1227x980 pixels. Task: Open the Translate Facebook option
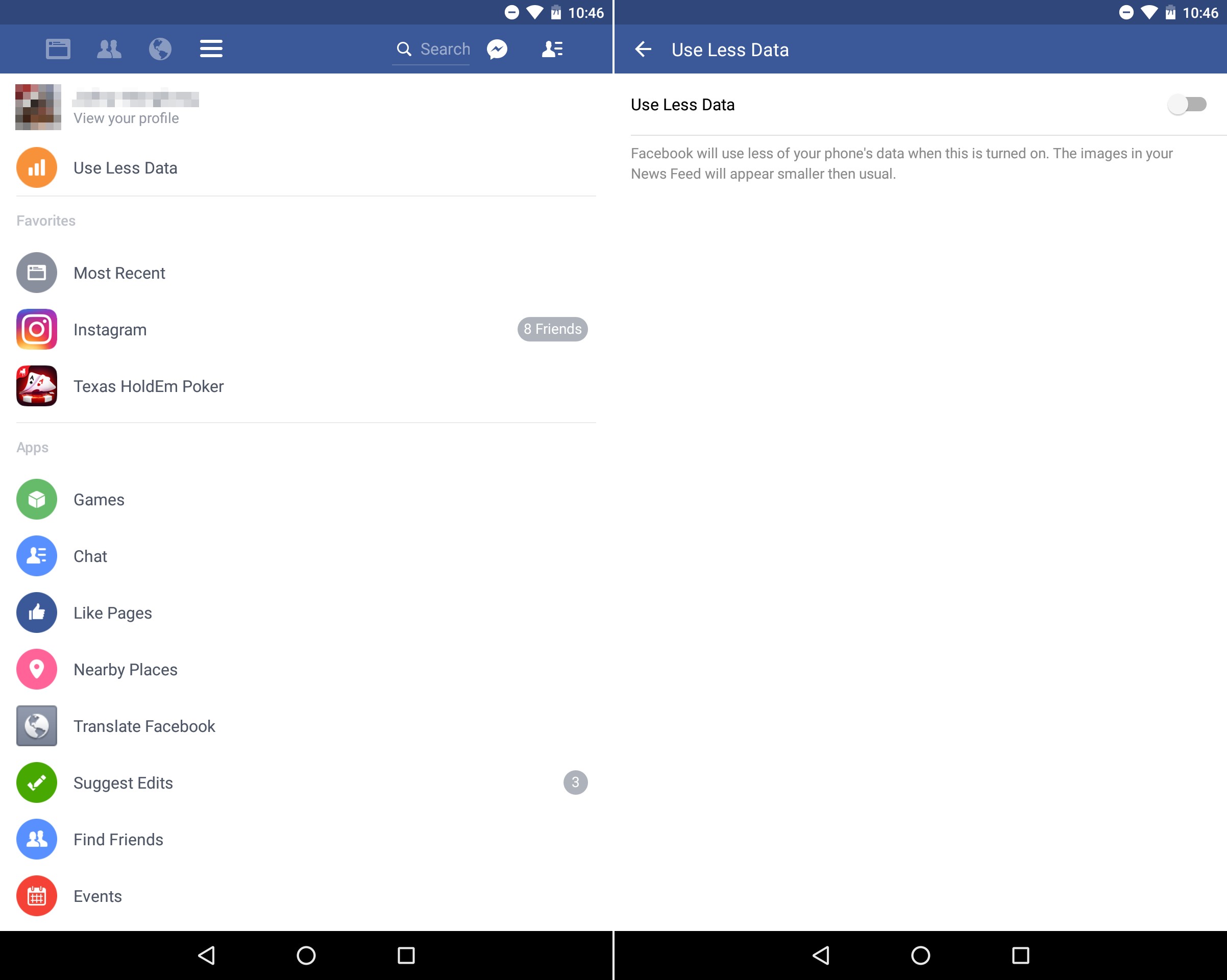tap(144, 726)
